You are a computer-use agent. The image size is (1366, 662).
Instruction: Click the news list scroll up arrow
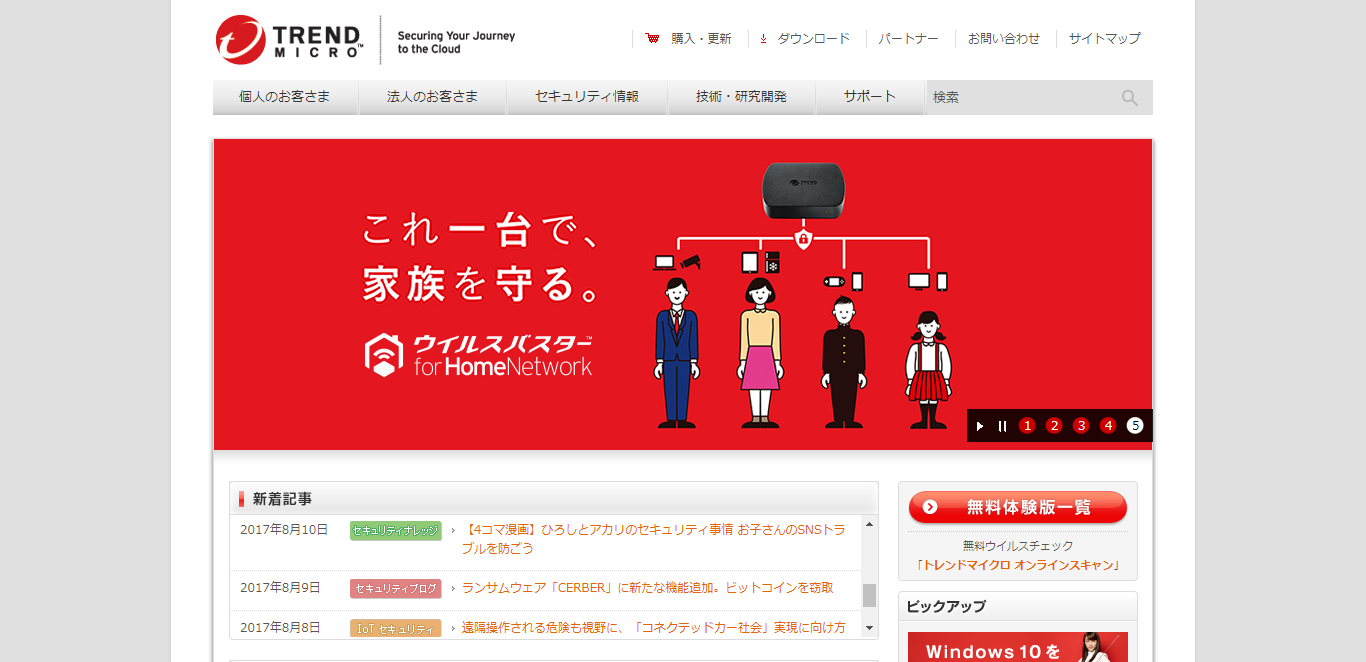point(869,524)
